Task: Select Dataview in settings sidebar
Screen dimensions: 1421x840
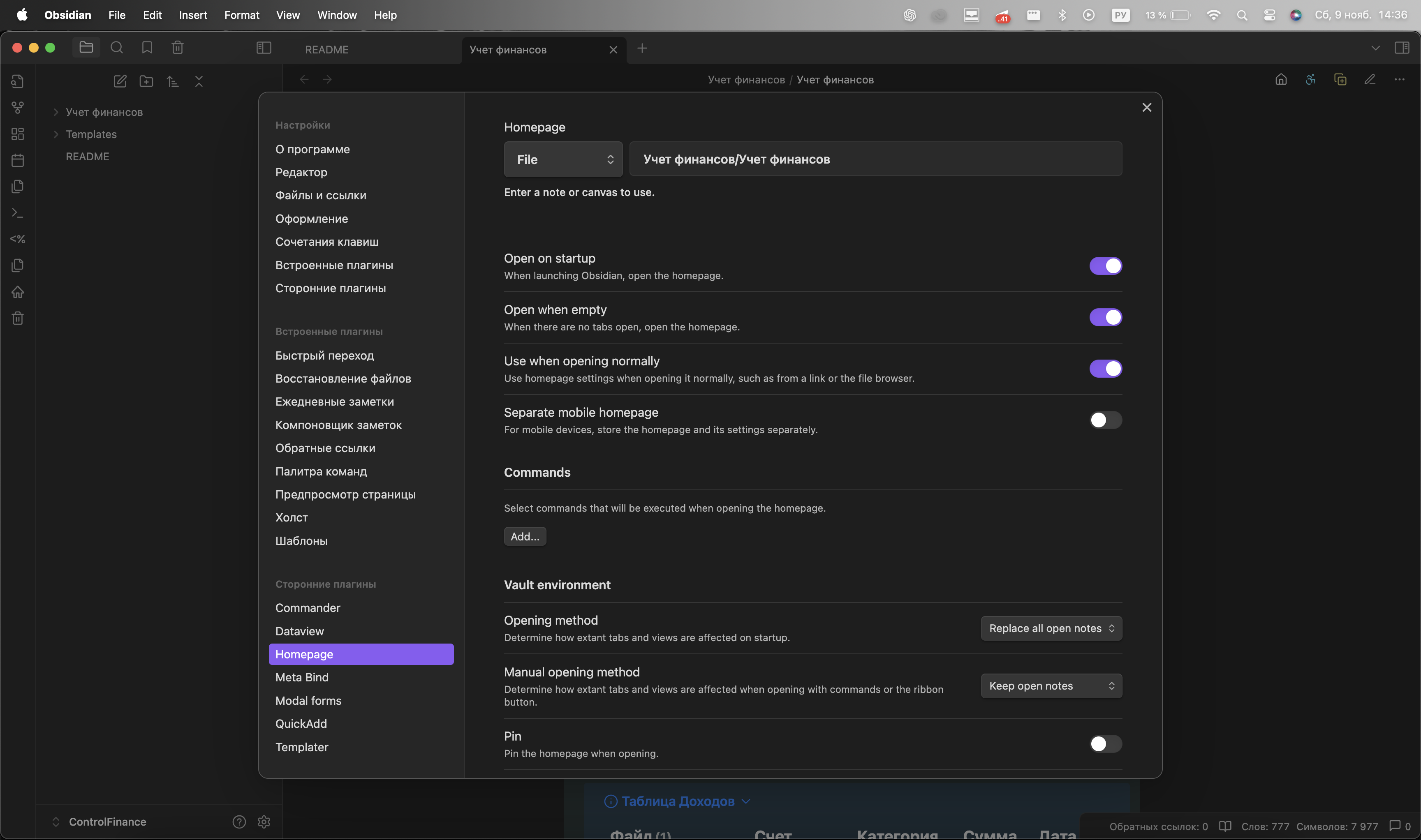Action: coord(300,631)
